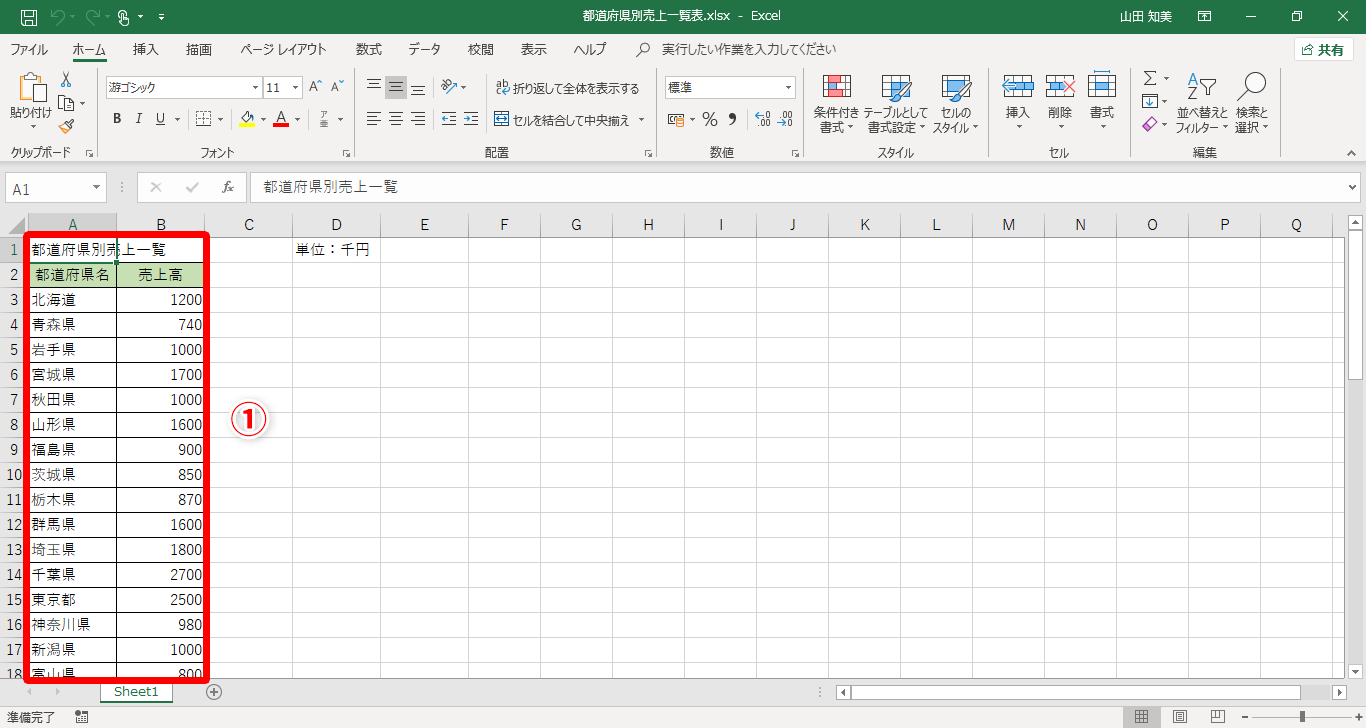
Task: Open 検索と選択 magnifier
Action: coord(1251,103)
